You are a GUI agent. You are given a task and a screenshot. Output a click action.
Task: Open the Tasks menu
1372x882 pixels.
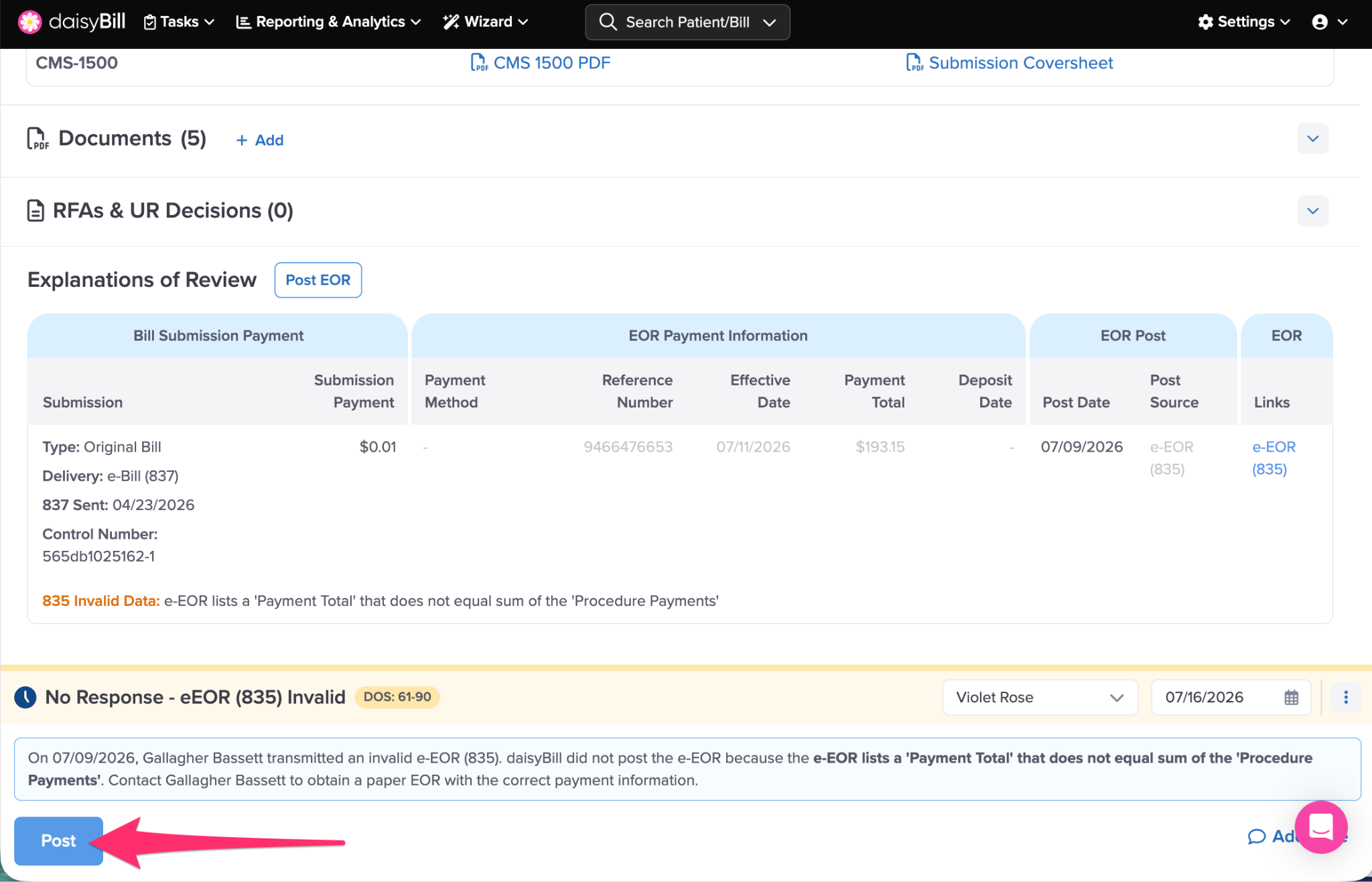(179, 22)
